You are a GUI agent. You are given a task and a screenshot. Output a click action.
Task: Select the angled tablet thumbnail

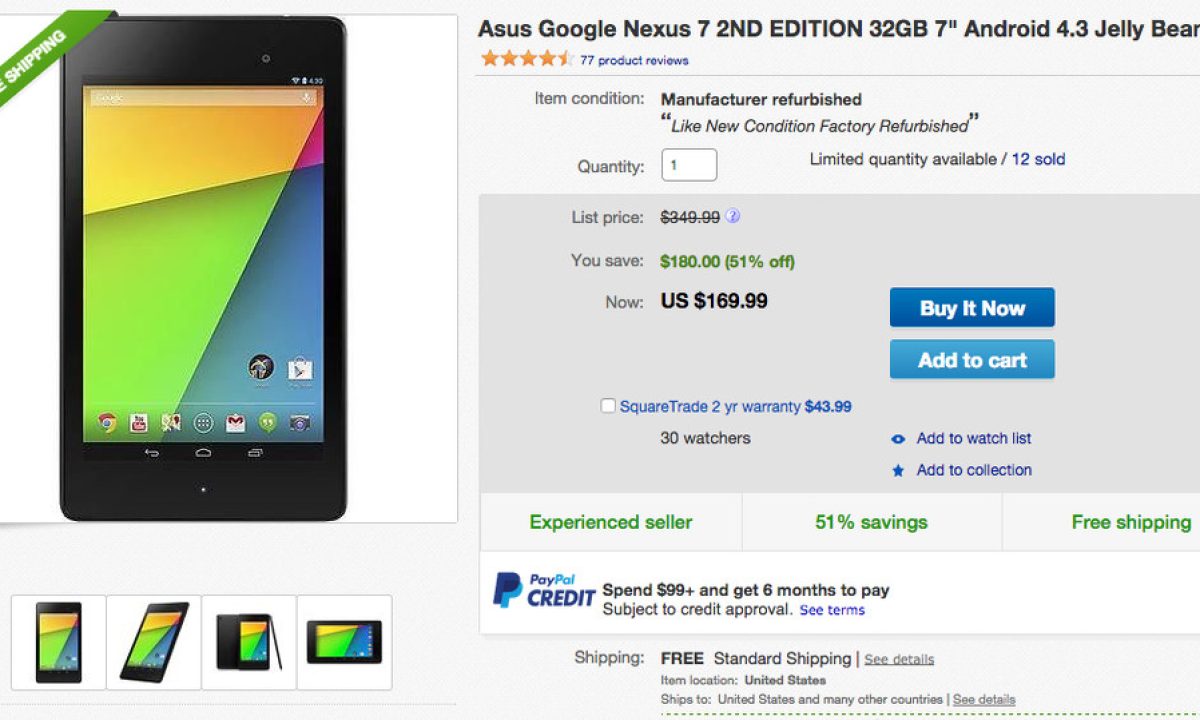click(154, 642)
